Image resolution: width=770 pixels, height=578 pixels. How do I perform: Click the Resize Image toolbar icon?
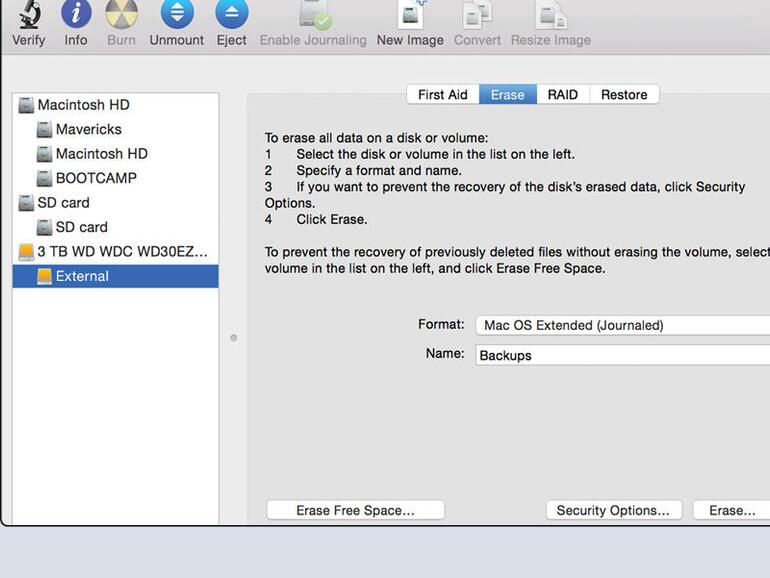click(550, 14)
